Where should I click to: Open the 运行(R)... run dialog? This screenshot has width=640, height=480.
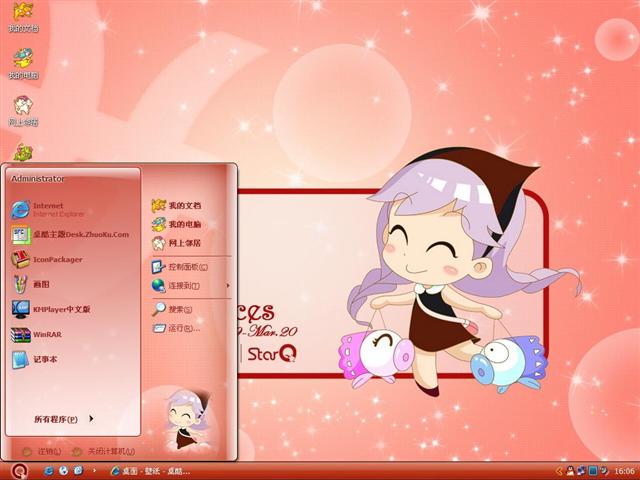coord(176,328)
